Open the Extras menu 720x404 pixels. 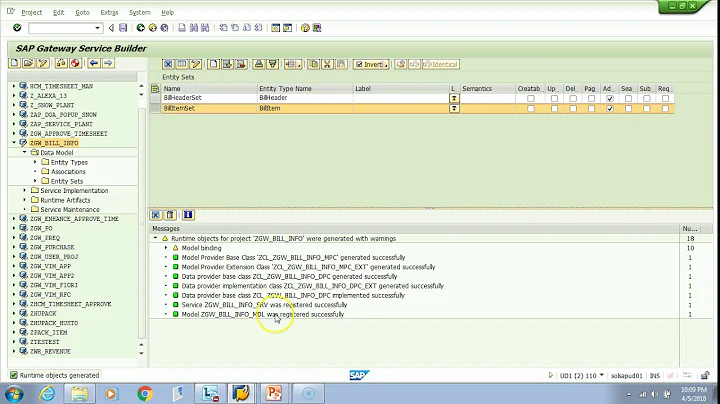coord(109,12)
